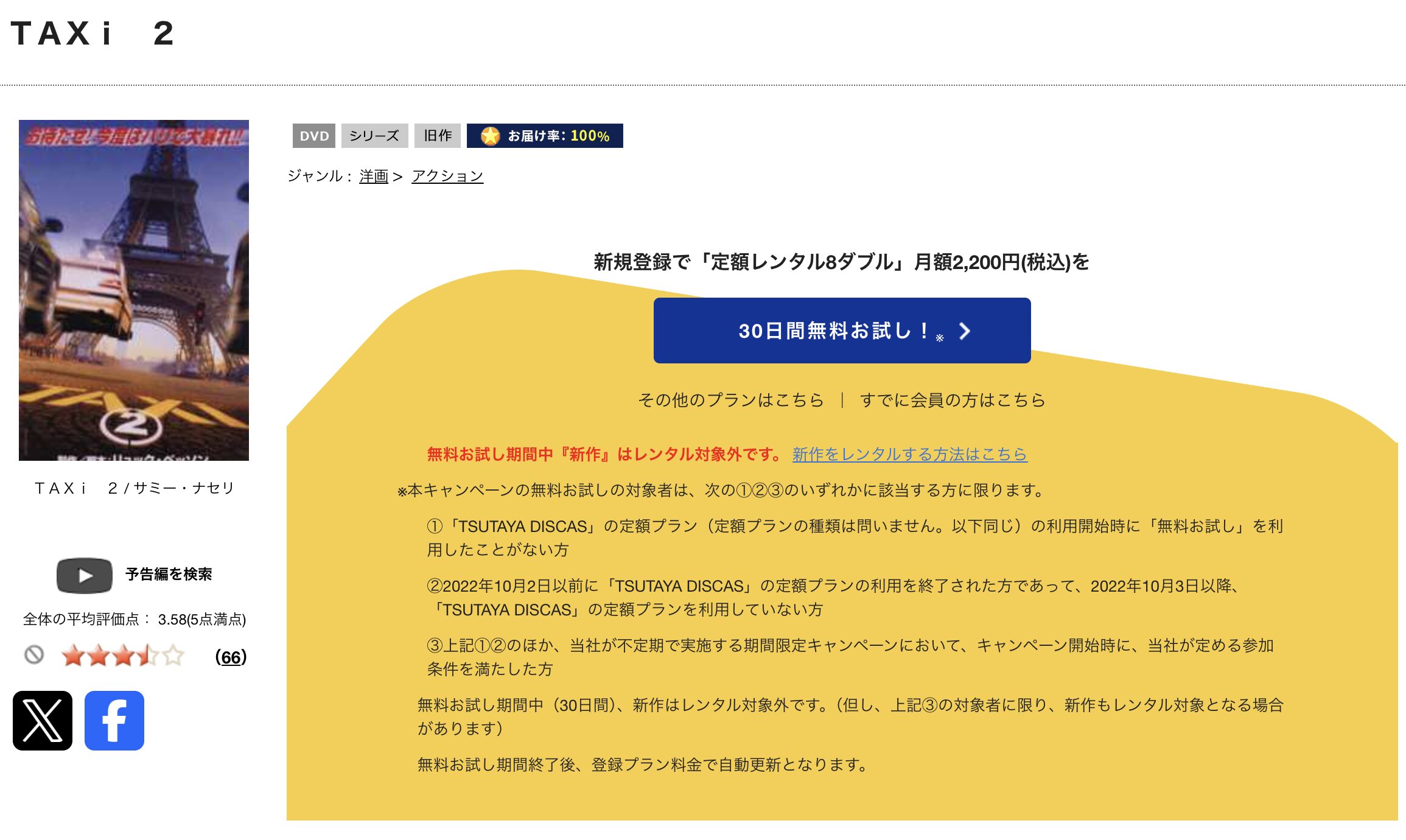The width and height of the screenshot is (1406, 840).
Task: Share the page on Facebook
Action: [x=114, y=720]
